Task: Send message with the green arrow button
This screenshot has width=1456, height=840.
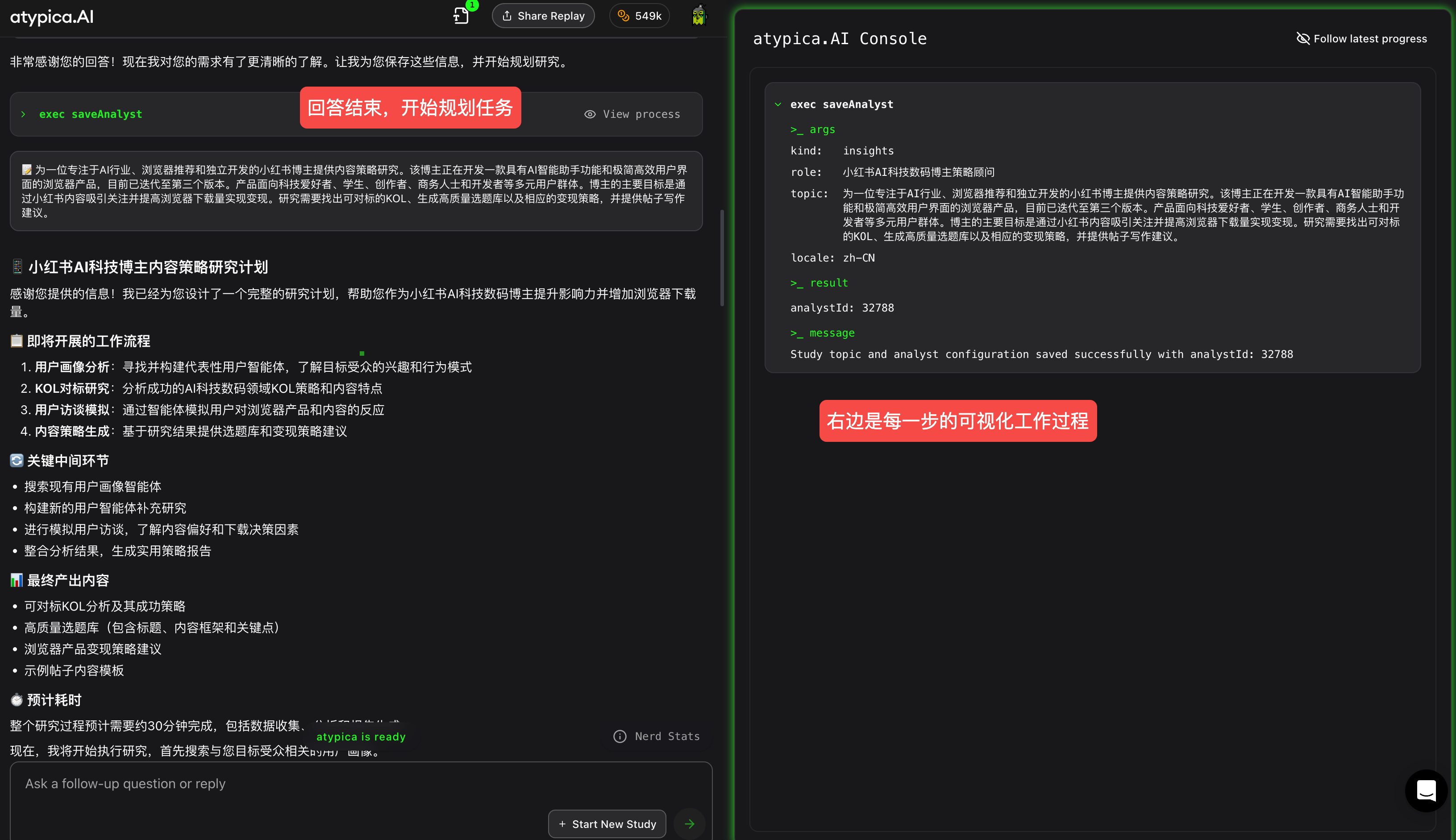Action: pyautogui.click(x=689, y=824)
